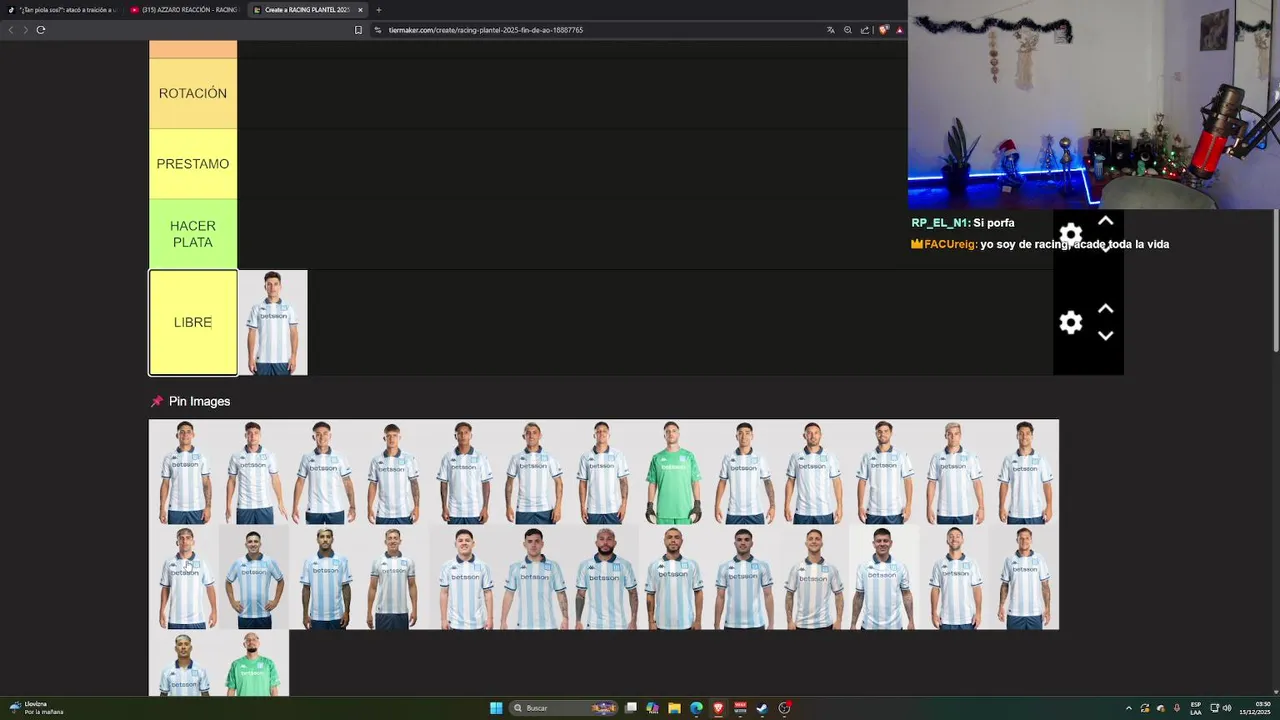Image resolution: width=1280 pixels, height=720 pixels.
Task: Open Brave Shields lion icon
Action: [x=883, y=30]
